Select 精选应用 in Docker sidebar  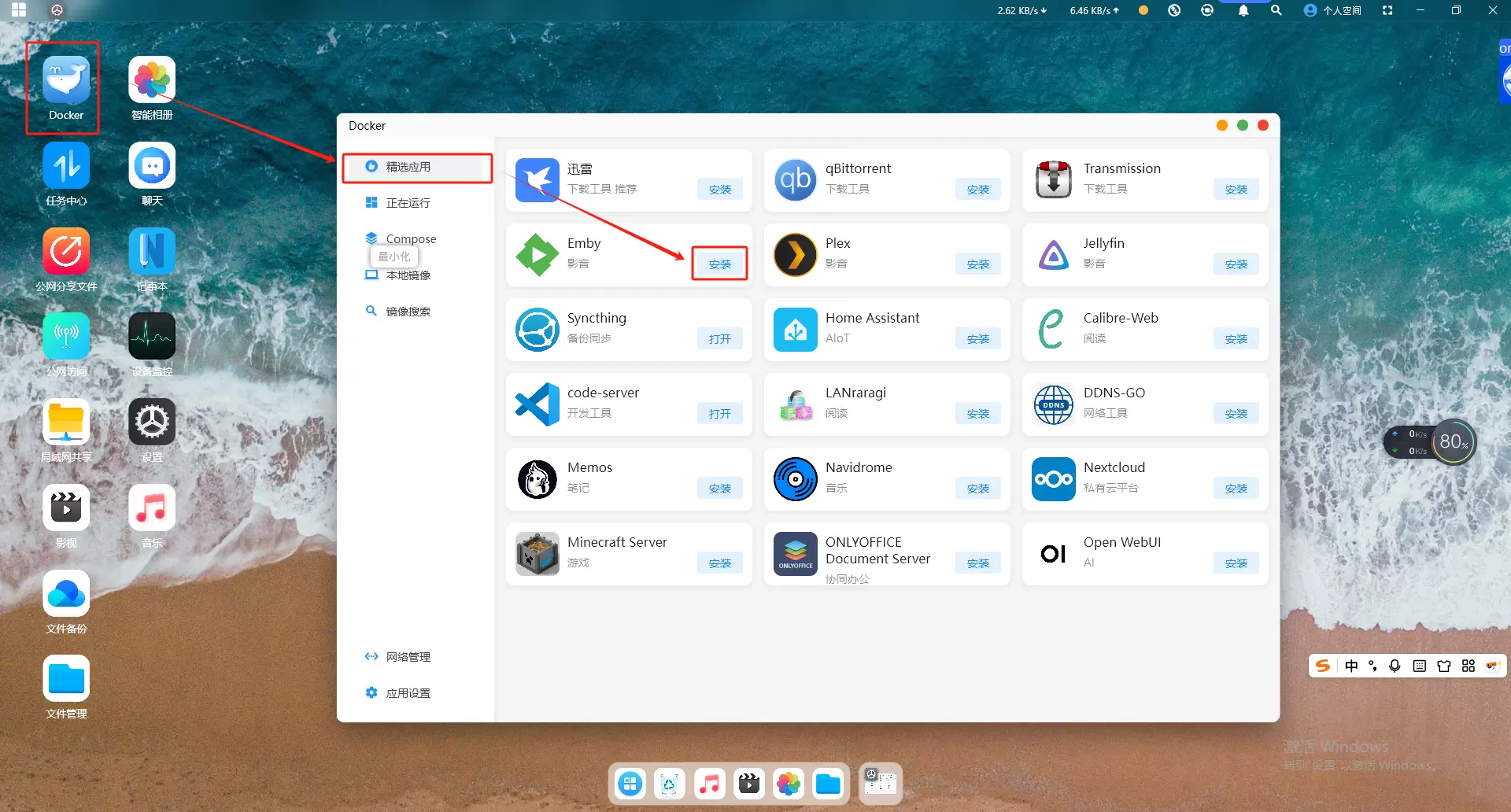pos(408,167)
